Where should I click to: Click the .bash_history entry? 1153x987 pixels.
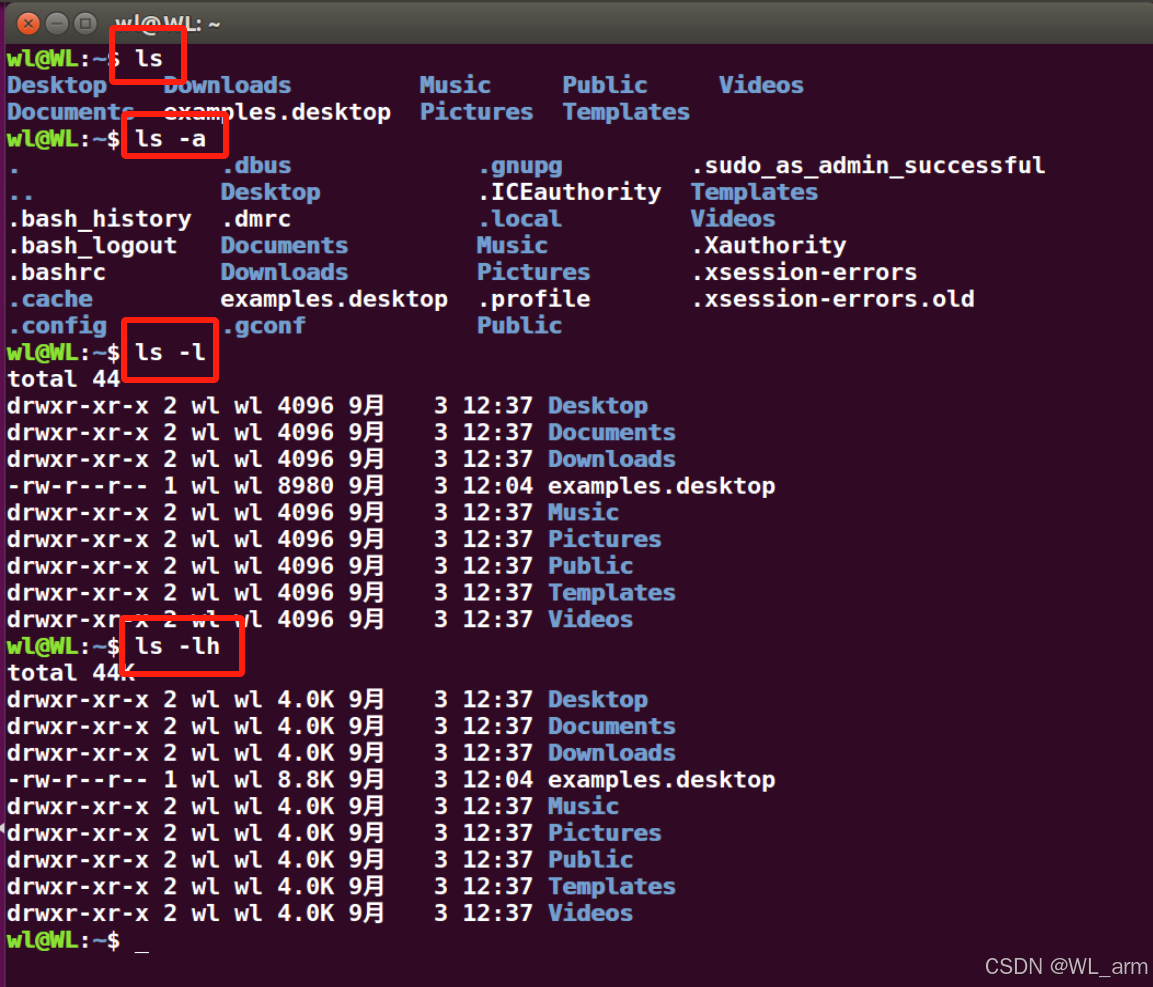(x=99, y=219)
